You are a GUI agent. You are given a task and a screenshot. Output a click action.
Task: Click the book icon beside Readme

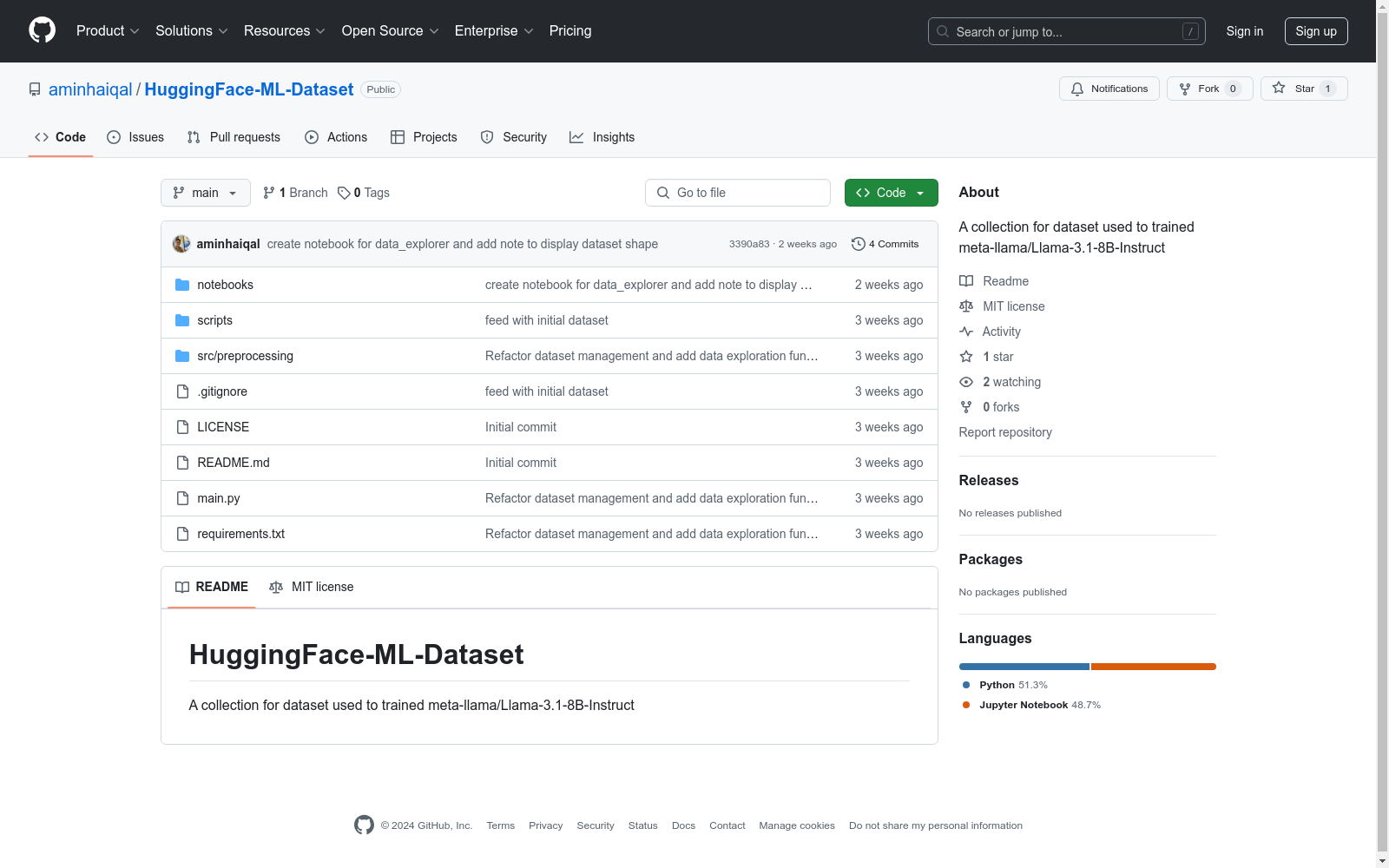(x=966, y=281)
